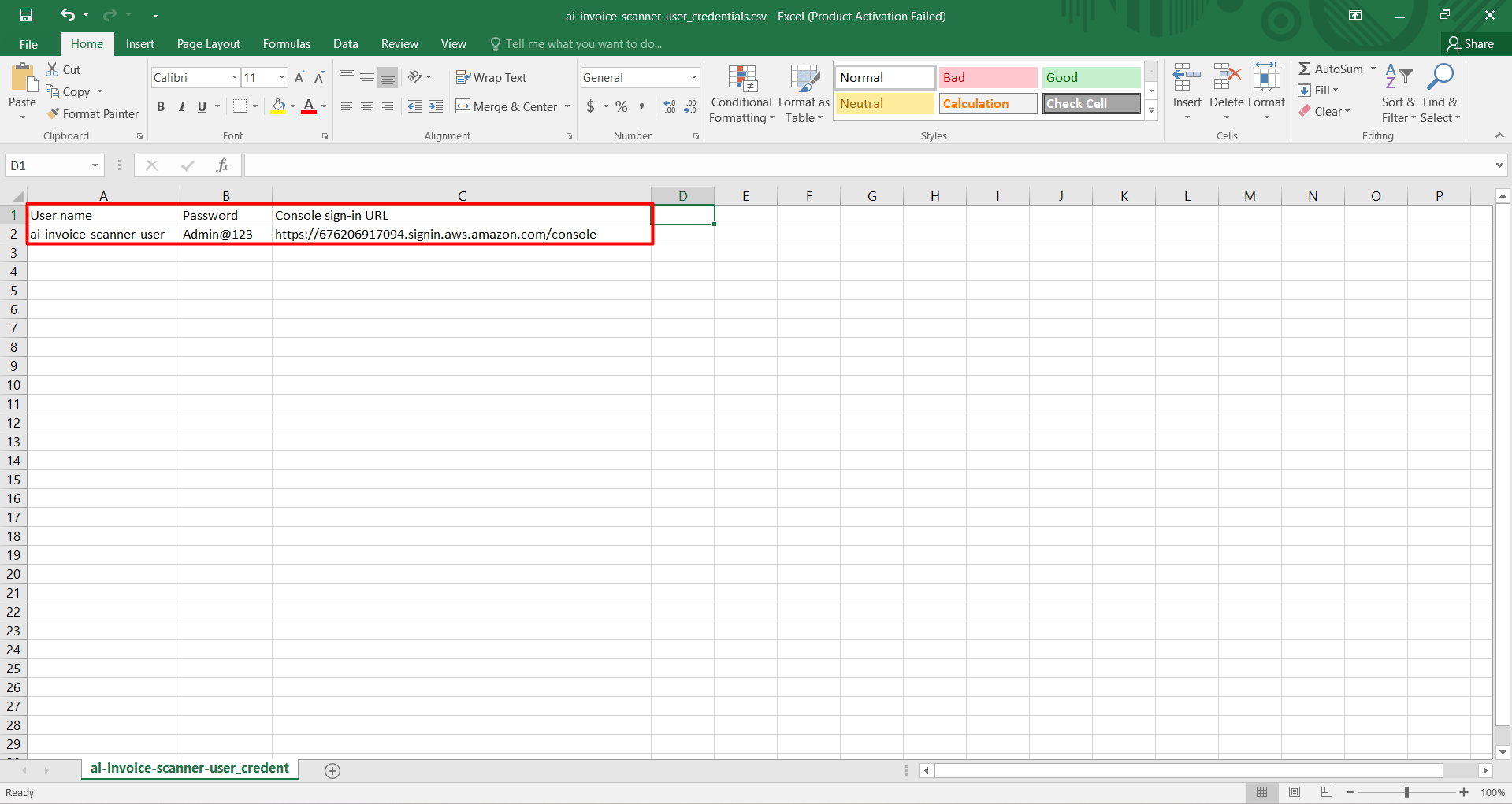
Task: Apply the Check Cell style
Action: click(1090, 104)
